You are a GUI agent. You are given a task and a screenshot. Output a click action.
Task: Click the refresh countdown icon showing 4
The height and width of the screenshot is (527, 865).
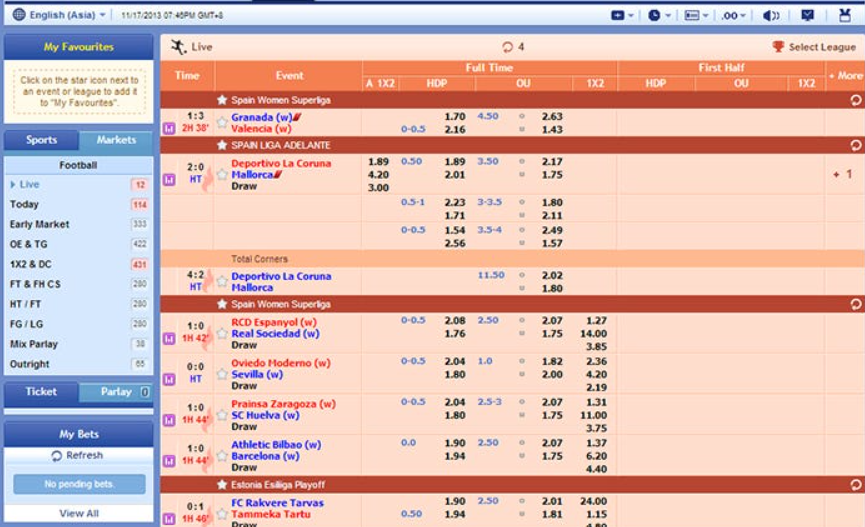[x=507, y=47]
